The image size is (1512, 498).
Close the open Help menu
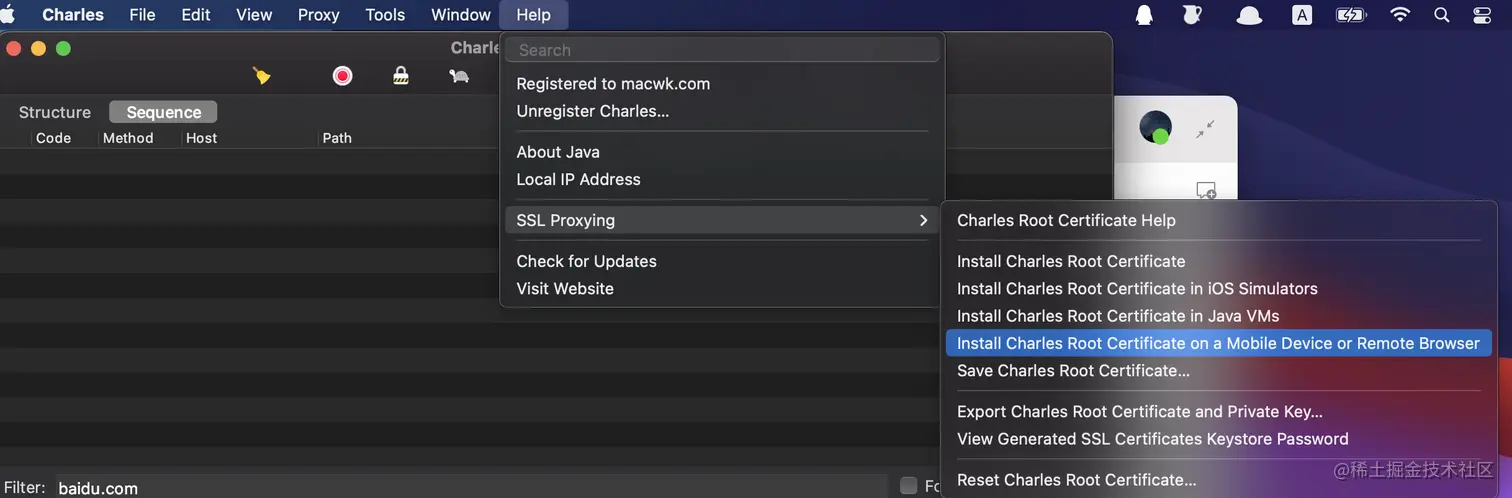(x=534, y=14)
